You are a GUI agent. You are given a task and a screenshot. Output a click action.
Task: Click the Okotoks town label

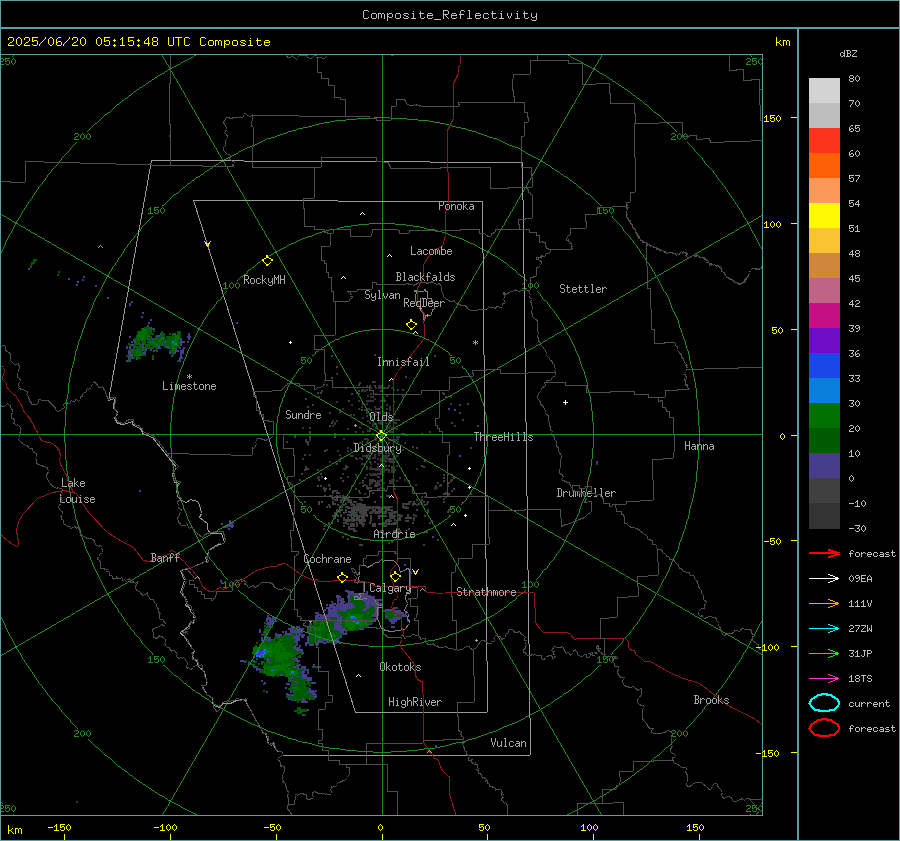[400, 667]
